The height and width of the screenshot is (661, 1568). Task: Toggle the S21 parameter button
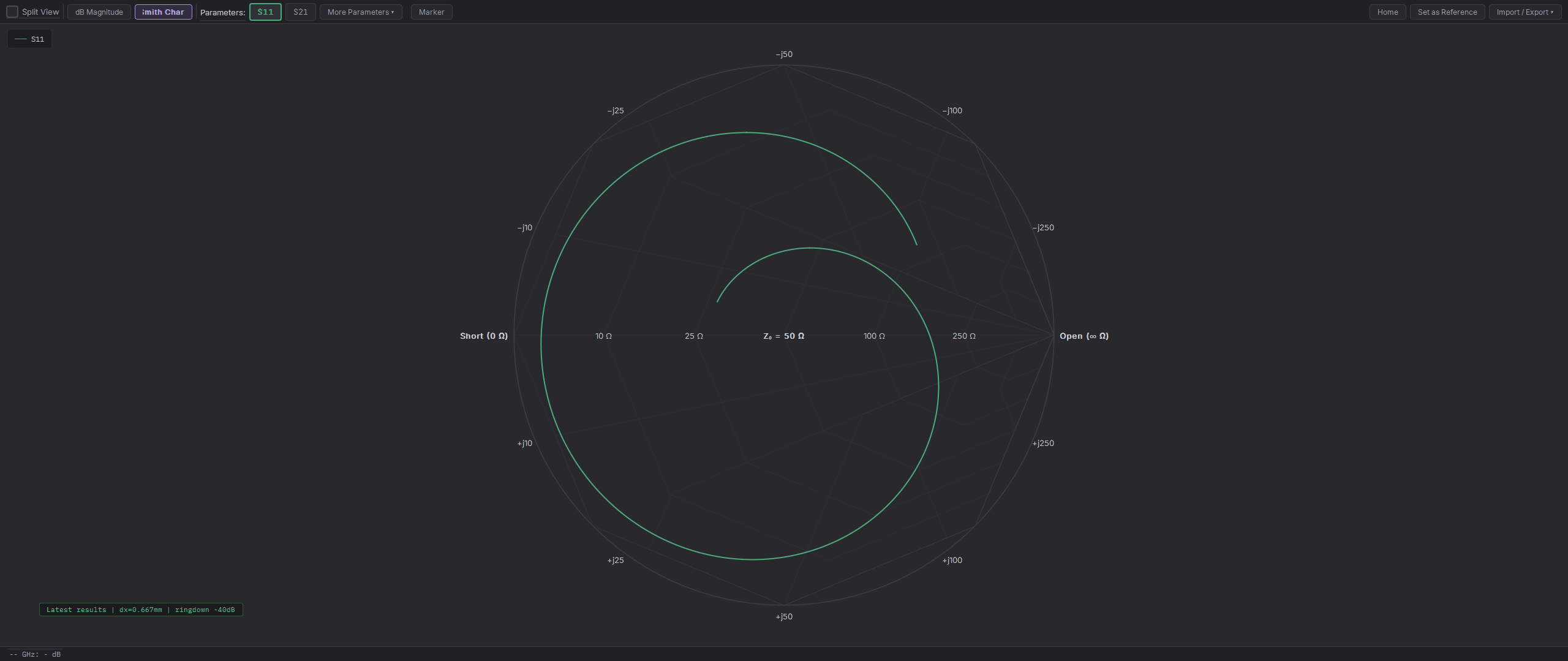(x=300, y=12)
